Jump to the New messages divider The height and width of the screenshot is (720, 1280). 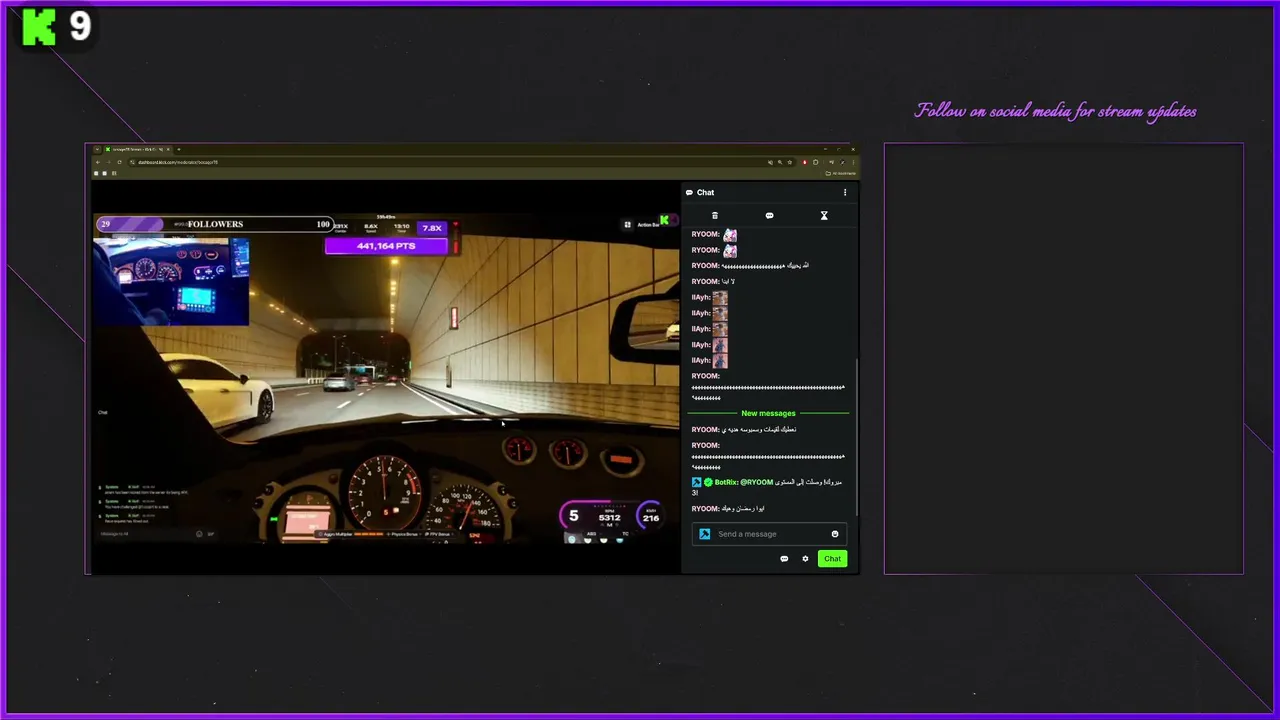768,413
